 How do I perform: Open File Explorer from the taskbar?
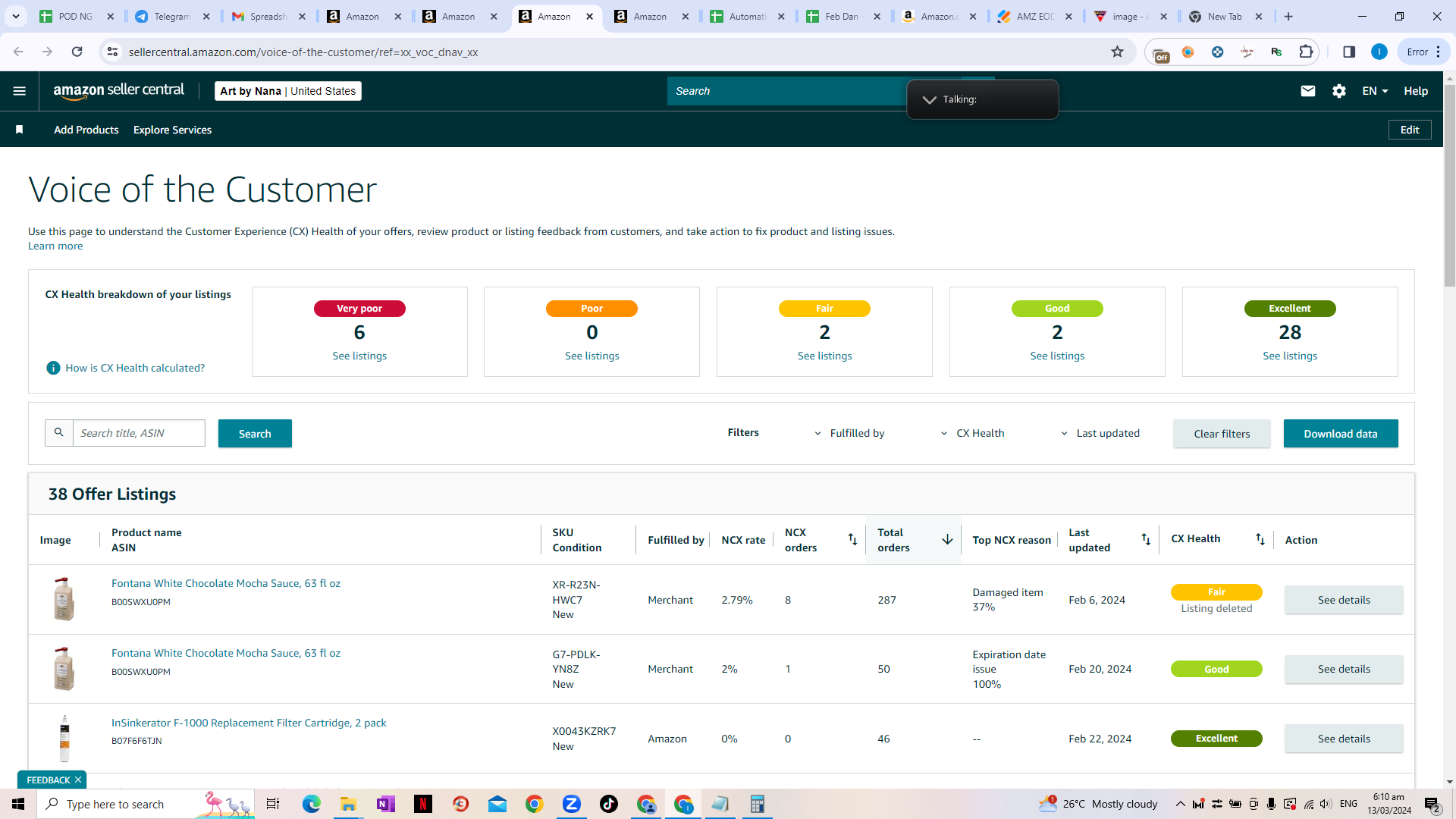(x=348, y=804)
